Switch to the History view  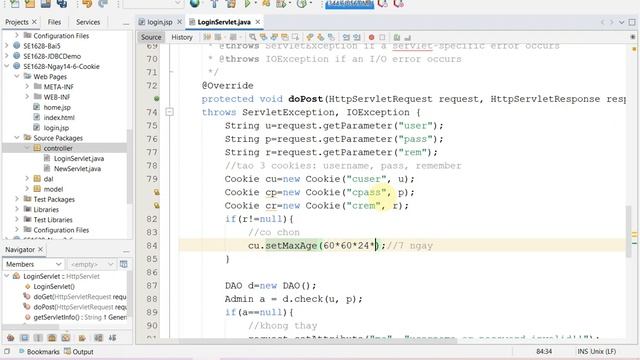pyautogui.click(x=182, y=37)
